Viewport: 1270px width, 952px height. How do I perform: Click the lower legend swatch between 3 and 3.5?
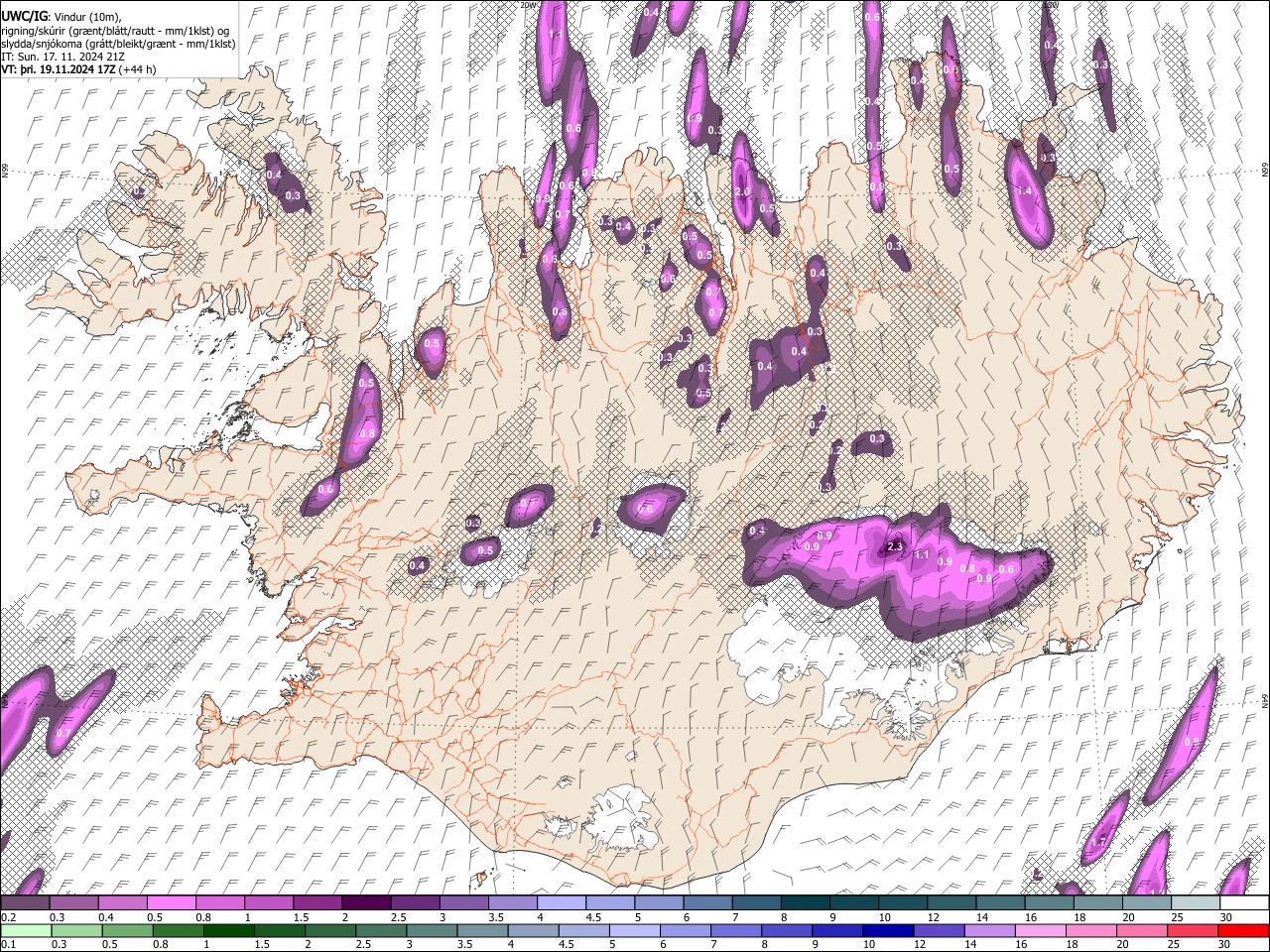(x=432, y=930)
